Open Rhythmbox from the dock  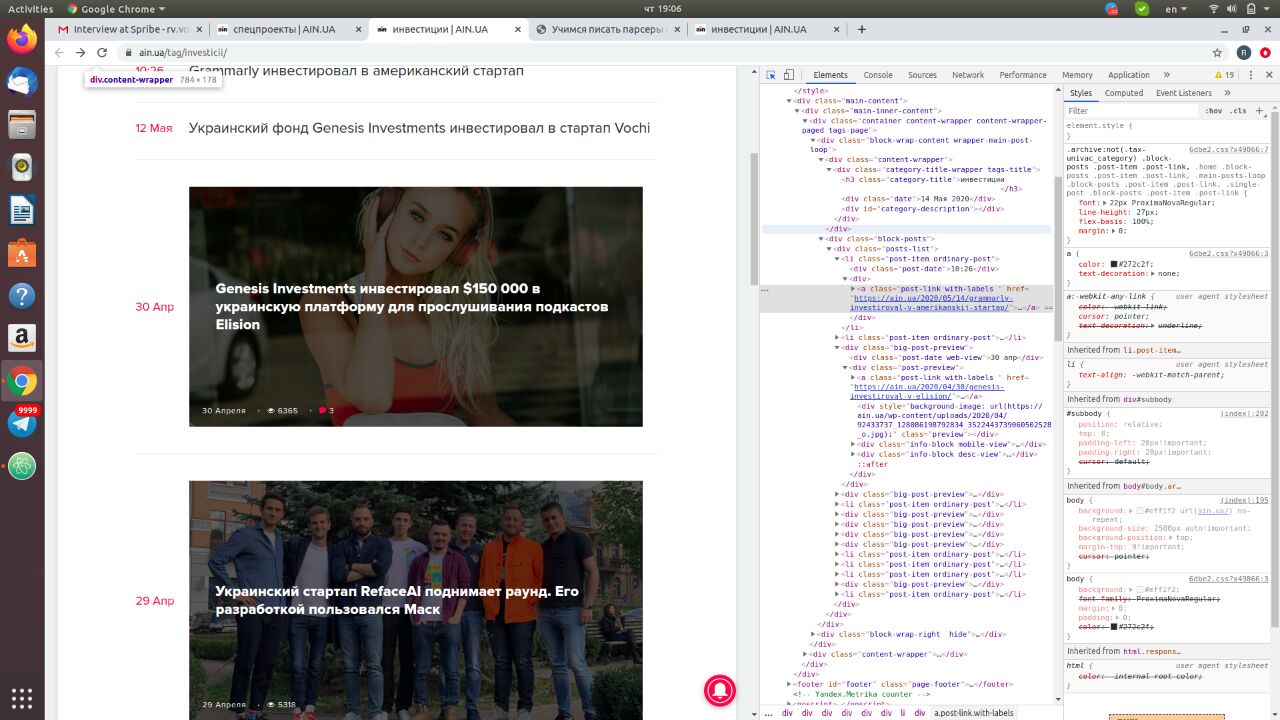[22, 168]
